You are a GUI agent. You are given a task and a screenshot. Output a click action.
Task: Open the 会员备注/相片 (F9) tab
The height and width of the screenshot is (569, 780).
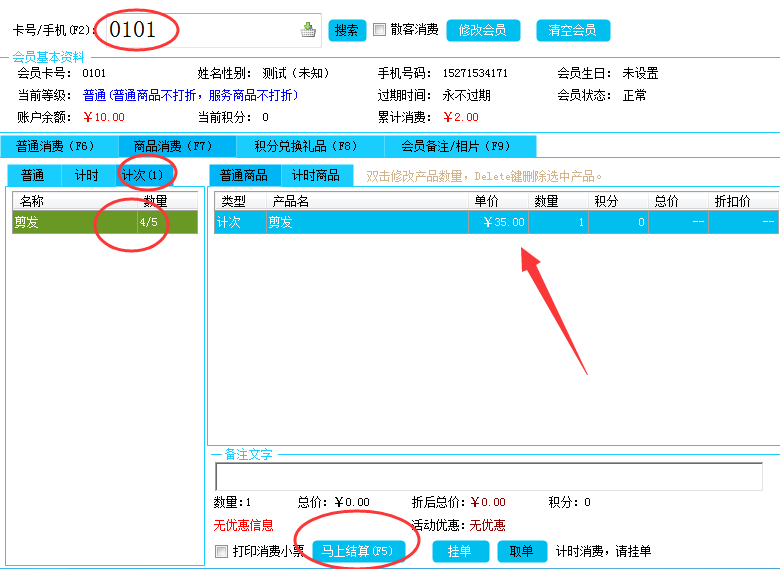point(455,147)
